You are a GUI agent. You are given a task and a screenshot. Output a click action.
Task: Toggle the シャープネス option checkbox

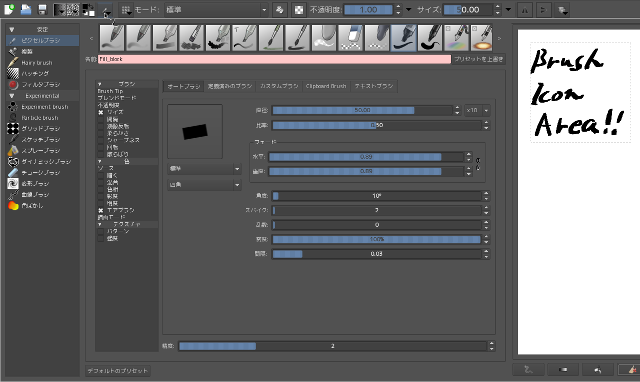(x=101, y=140)
